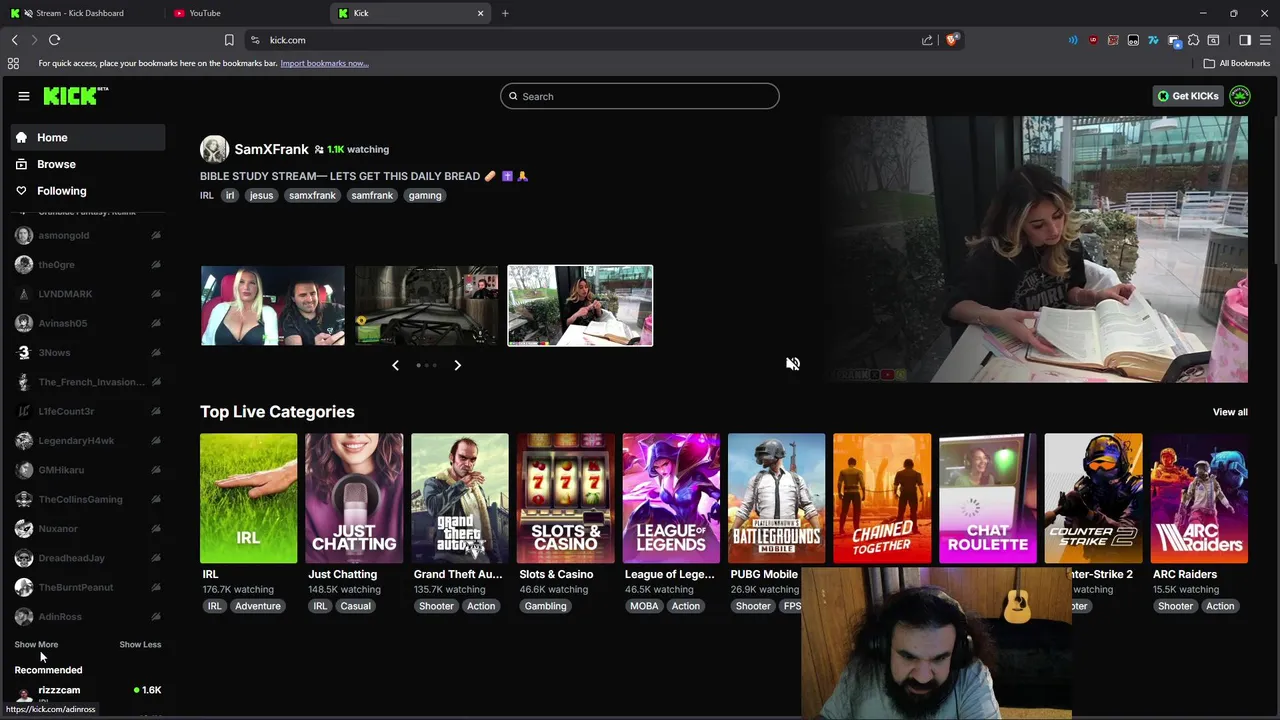This screenshot has height=720, width=1280.
Task: Reload the page
Action: click(54, 40)
